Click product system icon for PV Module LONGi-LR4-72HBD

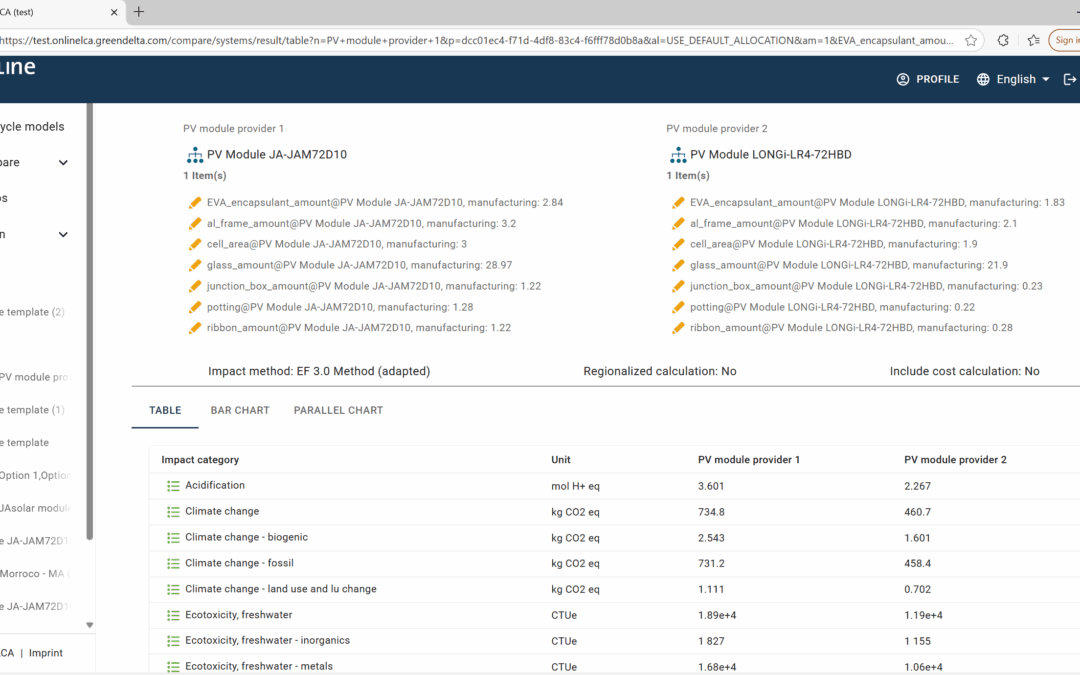(677, 155)
